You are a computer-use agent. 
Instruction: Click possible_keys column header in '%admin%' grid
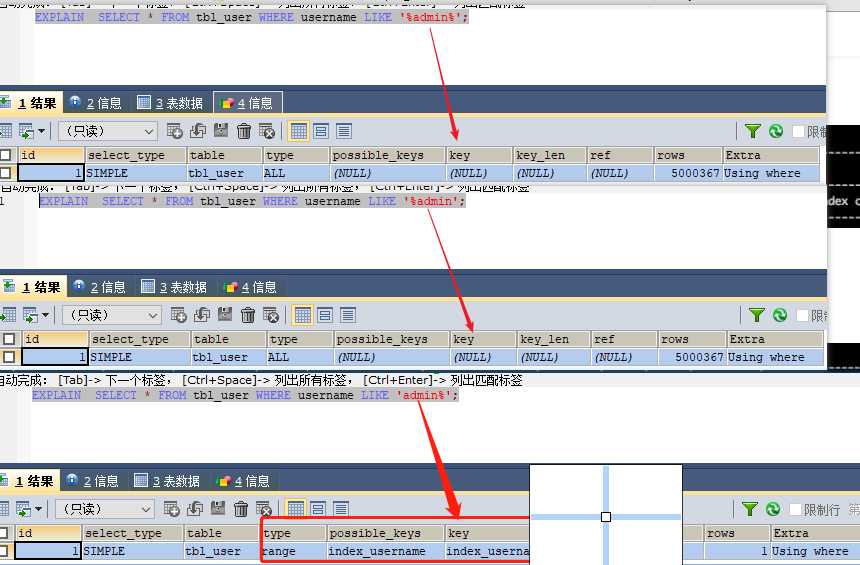[387, 155]
